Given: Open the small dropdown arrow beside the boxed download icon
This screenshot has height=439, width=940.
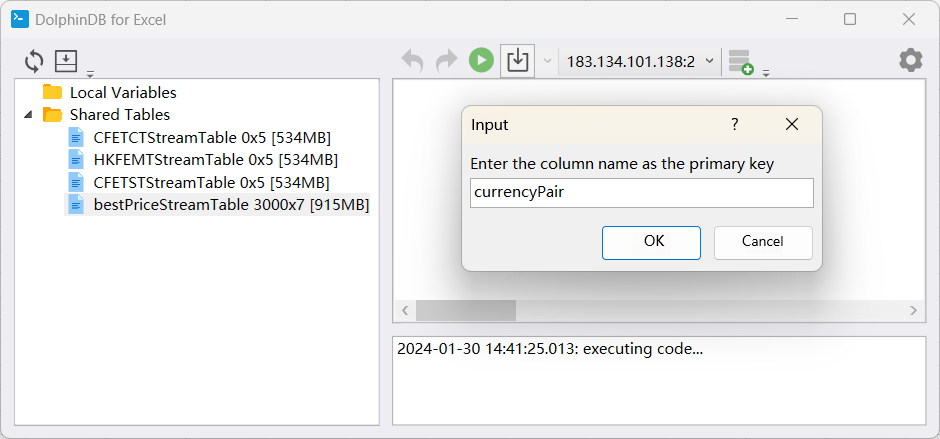Looking at the screenshot, I should [547, 62].
